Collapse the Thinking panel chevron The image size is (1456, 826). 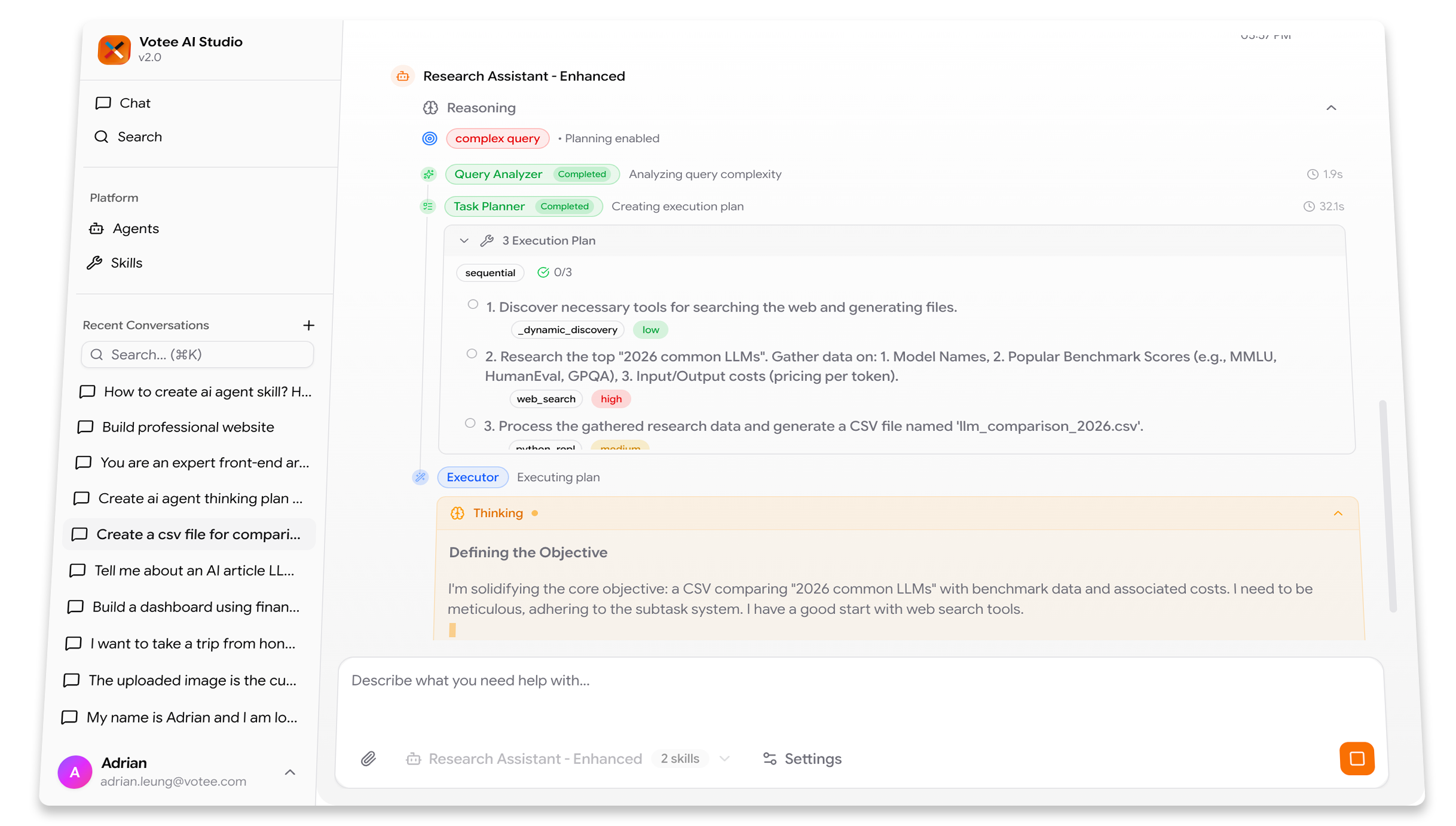pos(1338,513)
